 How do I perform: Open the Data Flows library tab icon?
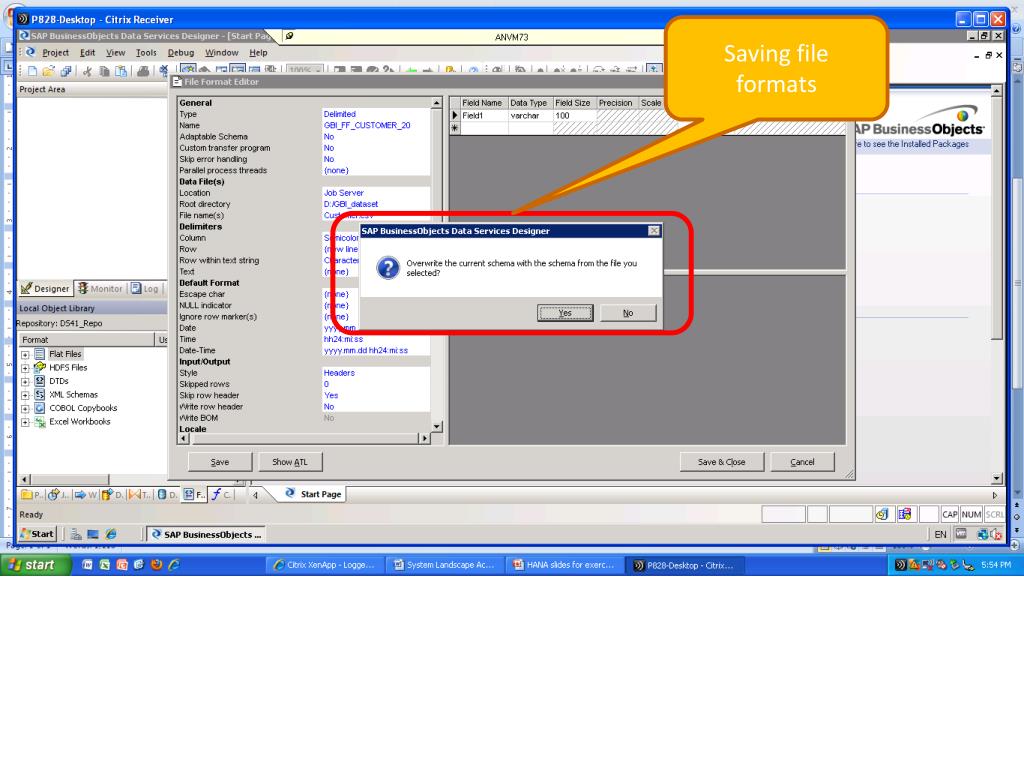pyautogui.click(x=108, y=494)
